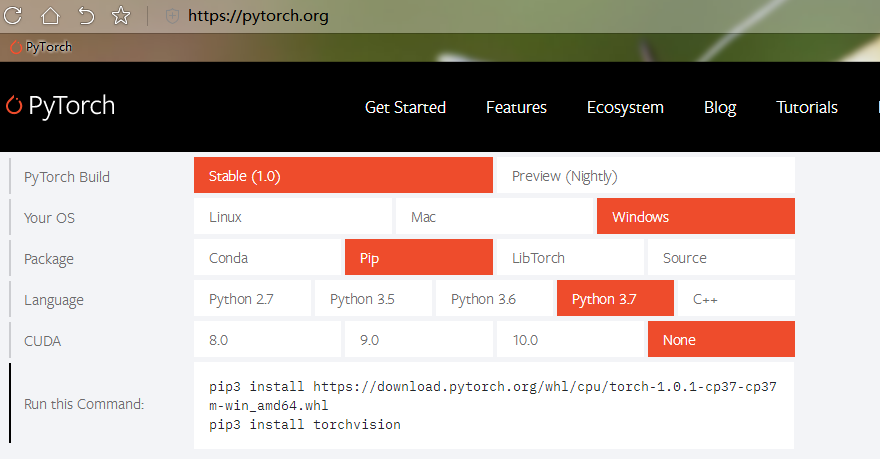
Task: Pick Python 3.5 language option
Action: (x=373, y=299)
